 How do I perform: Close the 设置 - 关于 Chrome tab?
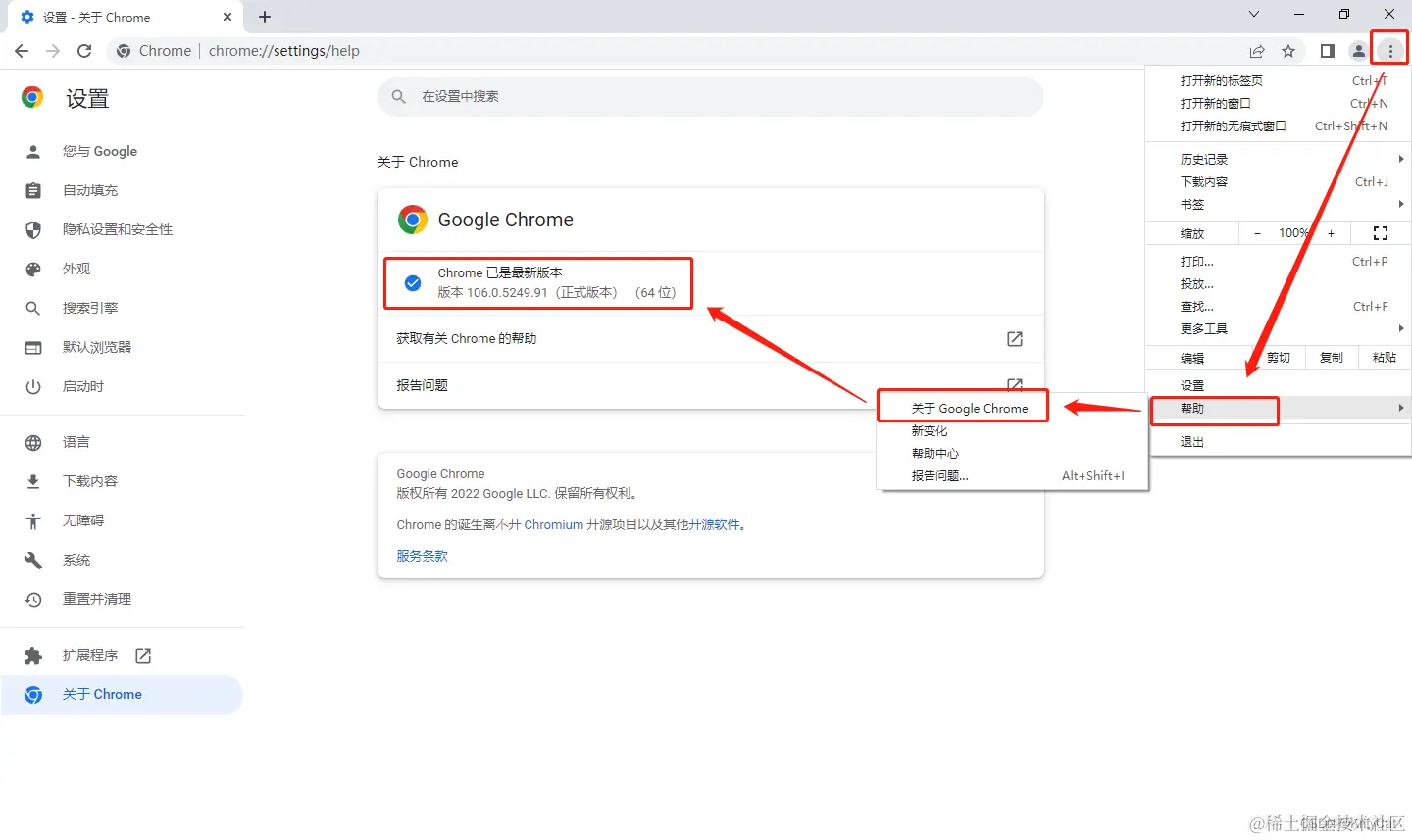click(x=227, y=17)
